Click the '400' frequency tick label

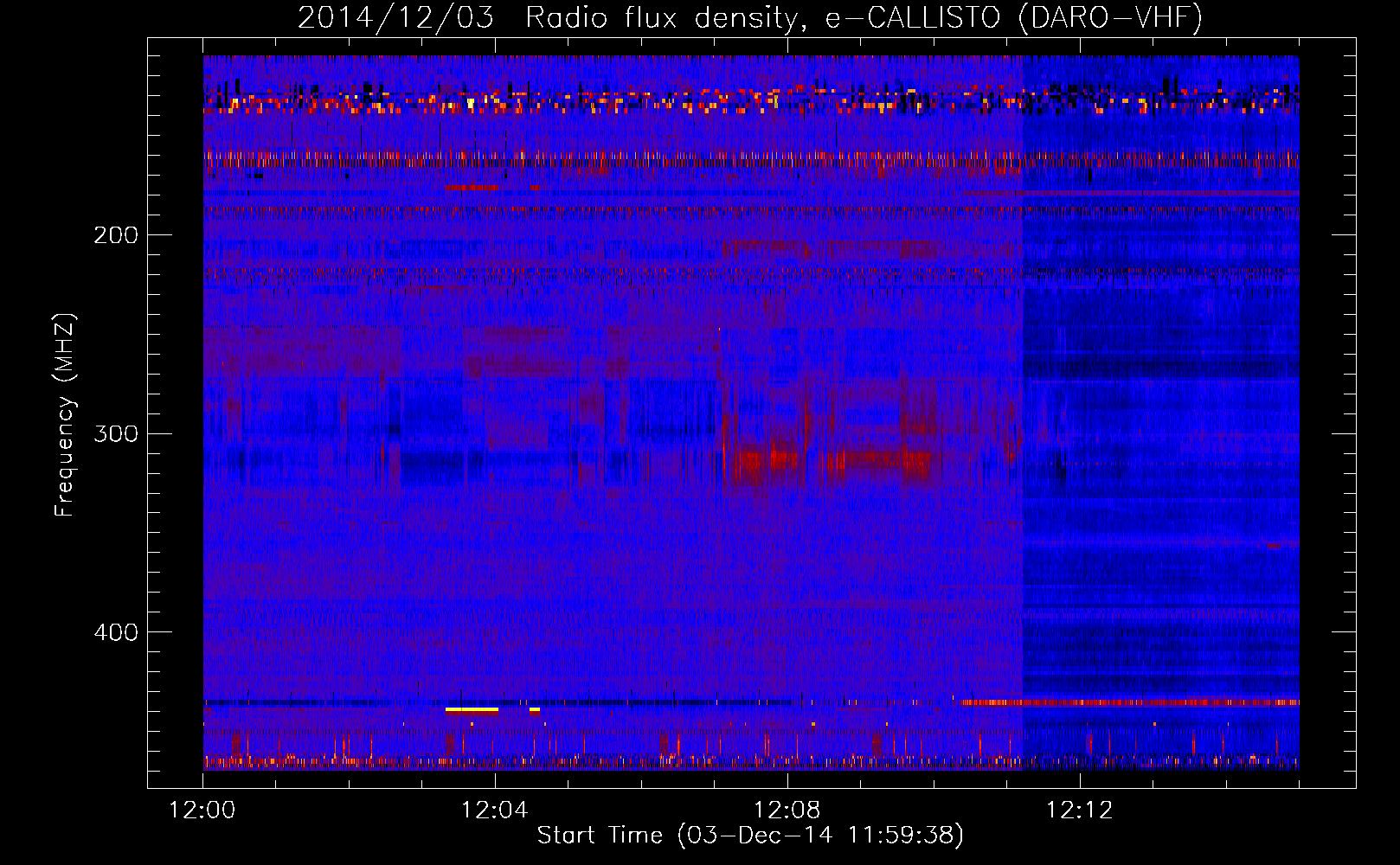click(x=116, y=632)
